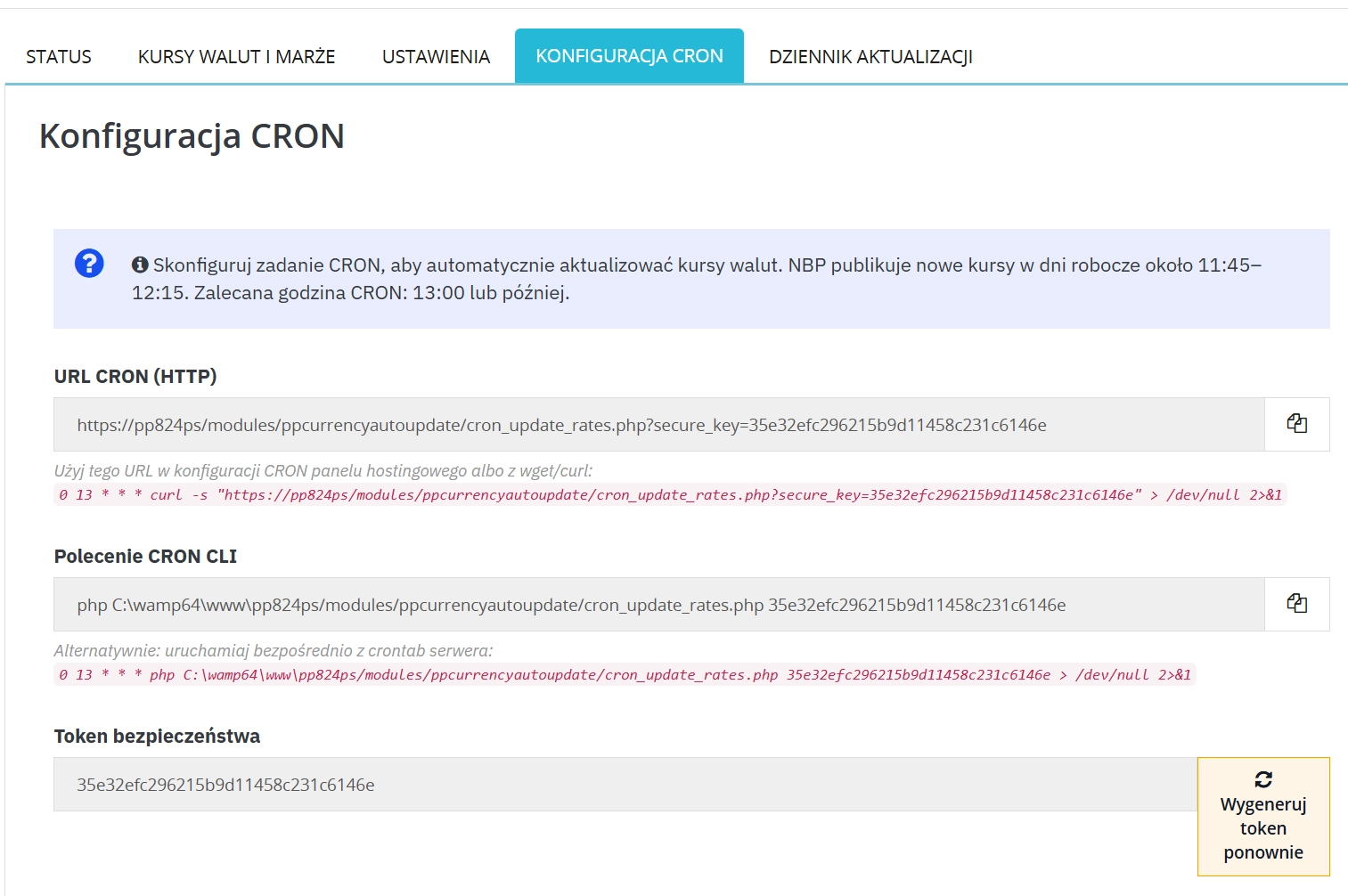Select the Token bezpieczeństwa value field
Image resolution: width=1348 pixels, height=896 pixels.
(x=624, y=785)
